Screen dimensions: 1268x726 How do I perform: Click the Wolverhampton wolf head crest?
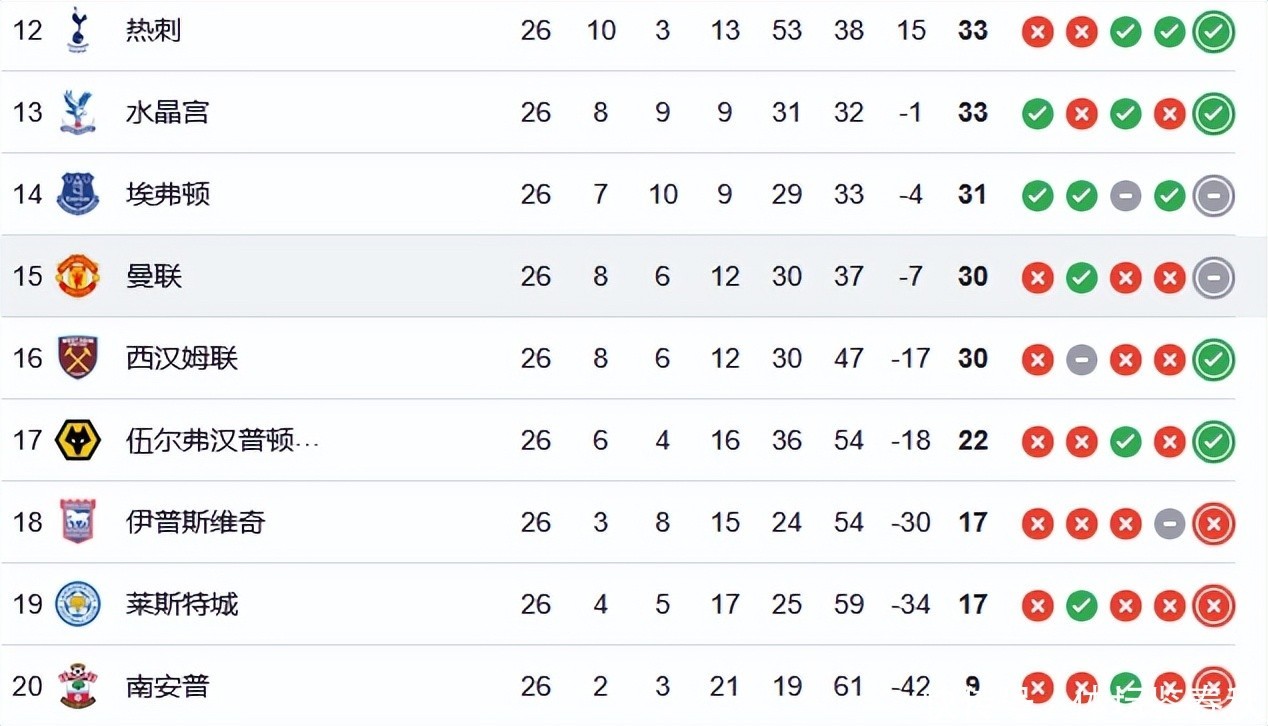pyautogui.click(x=78, y=440)
